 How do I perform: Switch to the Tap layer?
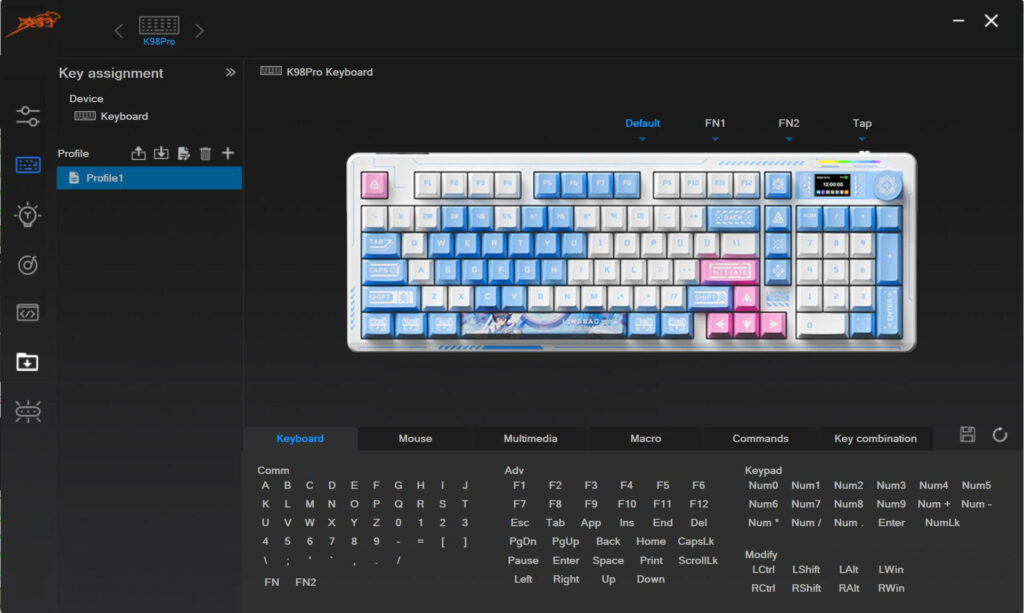tap(862, 123)
